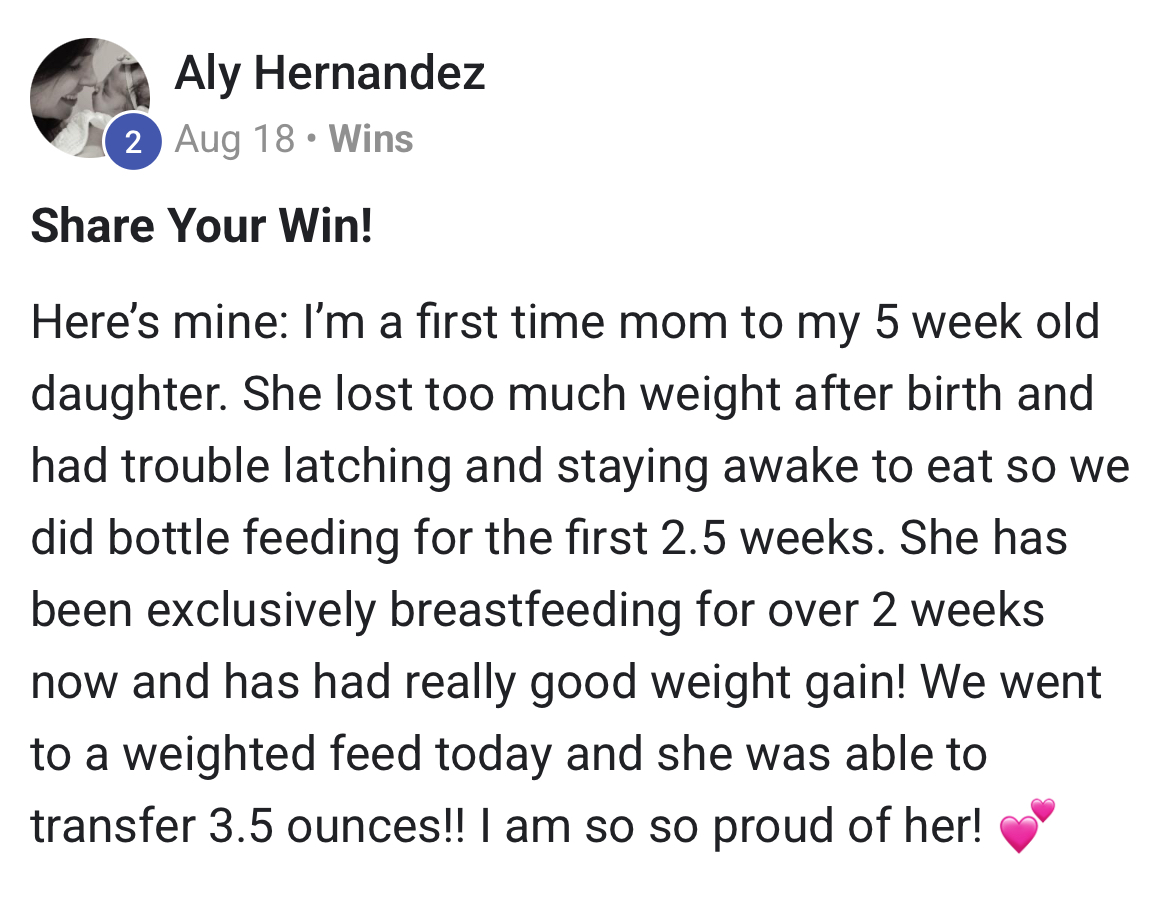1170x903 pixels.
Task: Click the blue level 2 badge
Action: click(x=134, y=142)
